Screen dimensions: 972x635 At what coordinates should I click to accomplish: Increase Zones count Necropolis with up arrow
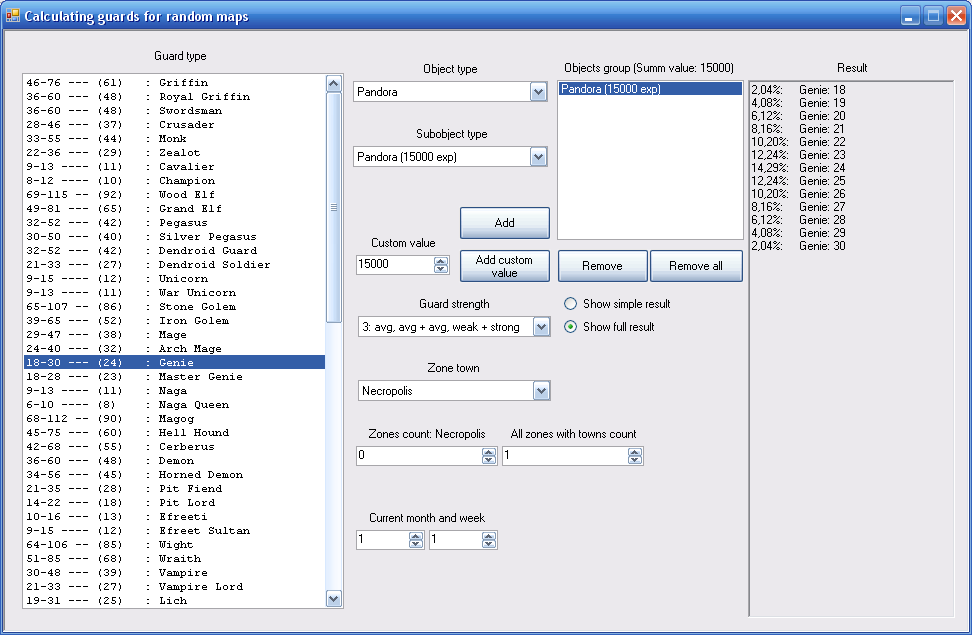coord(489,452)
